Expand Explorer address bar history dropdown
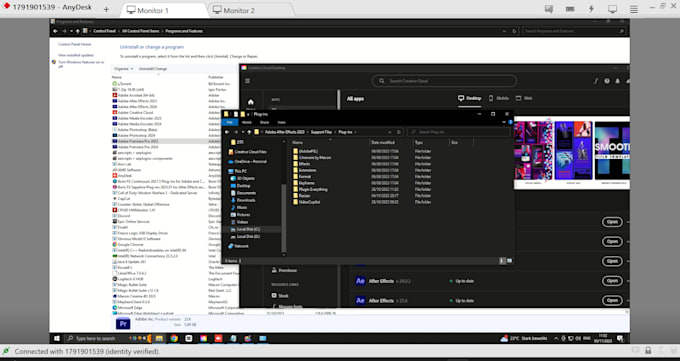 pos(389,132)
